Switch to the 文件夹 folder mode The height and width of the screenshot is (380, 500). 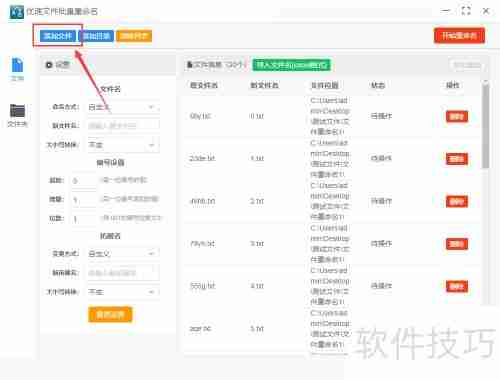(17, 115)
